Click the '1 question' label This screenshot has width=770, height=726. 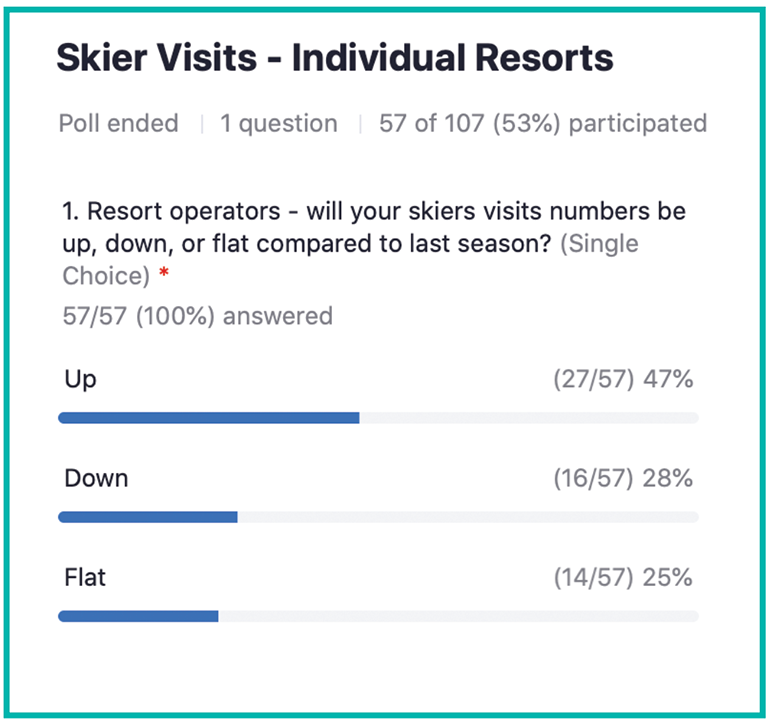click(x=279, y=123)
